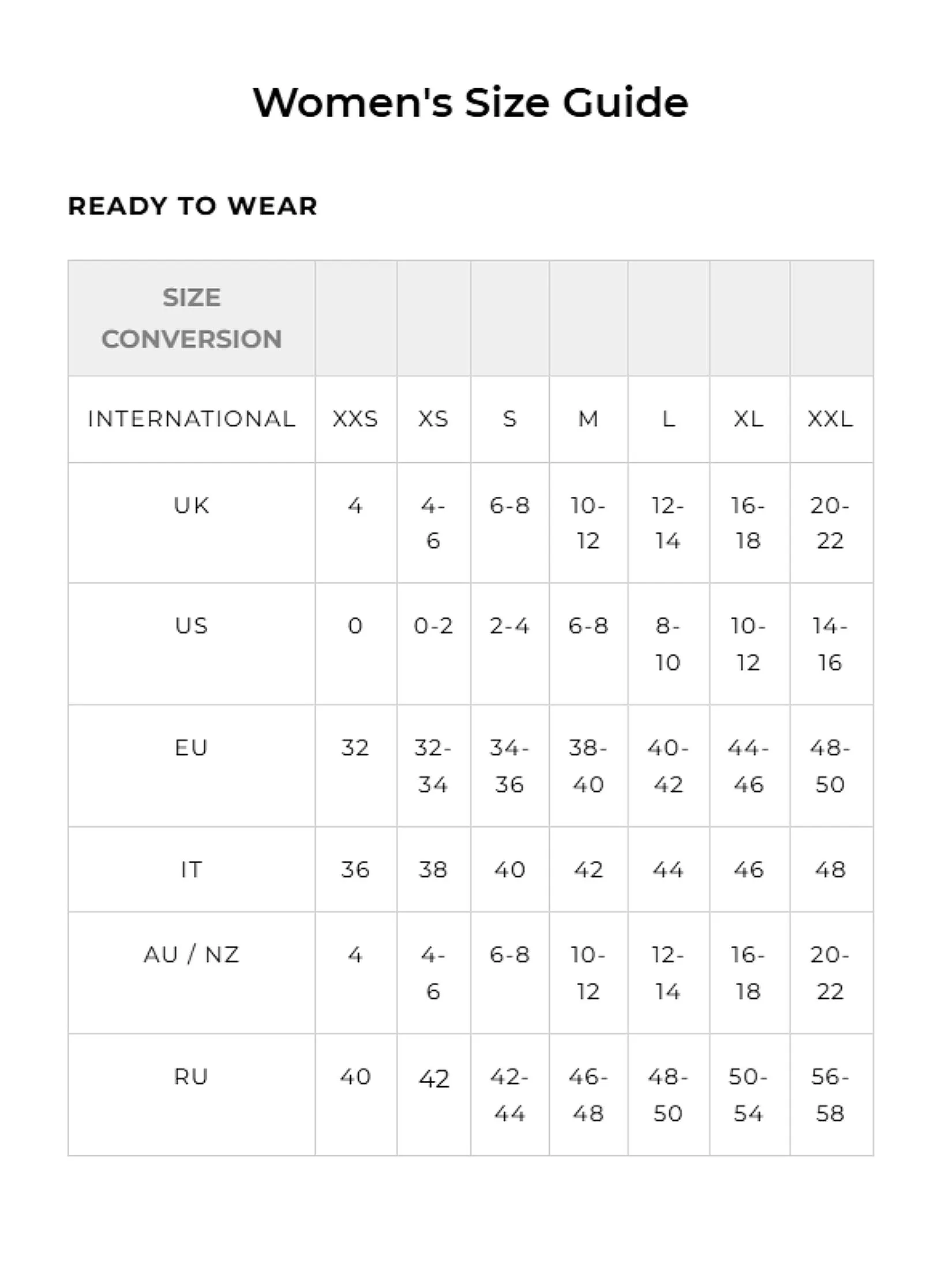Select the INTERNATIONAL row label
Image resolution: width=952 pixels, height=1269 pixels.
[x=192, y=419]
